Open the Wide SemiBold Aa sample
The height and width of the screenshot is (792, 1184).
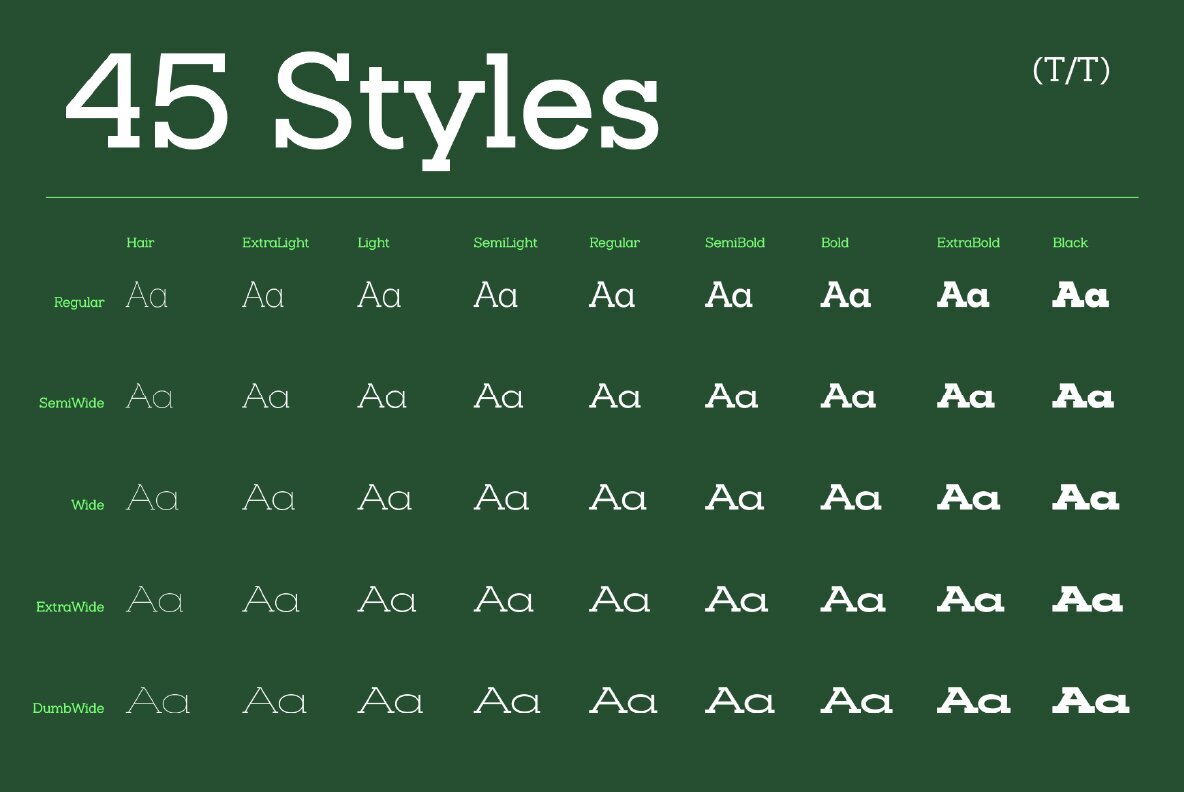[x=735, y=498]
